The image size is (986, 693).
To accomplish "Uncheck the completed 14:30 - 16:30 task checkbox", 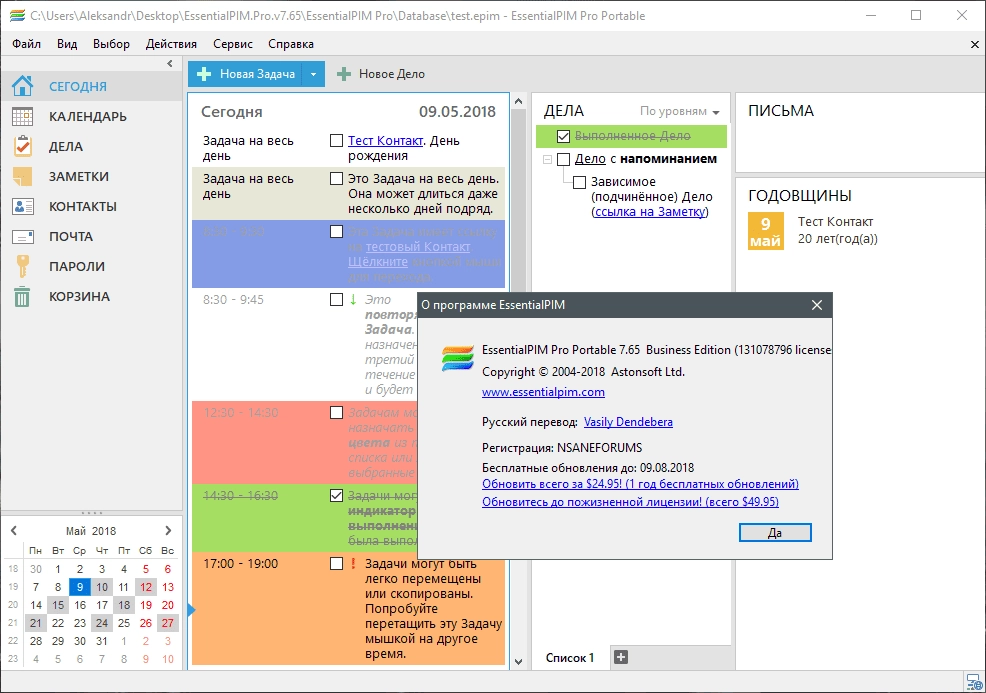I will pyautogui.click(x=336, y=496).
